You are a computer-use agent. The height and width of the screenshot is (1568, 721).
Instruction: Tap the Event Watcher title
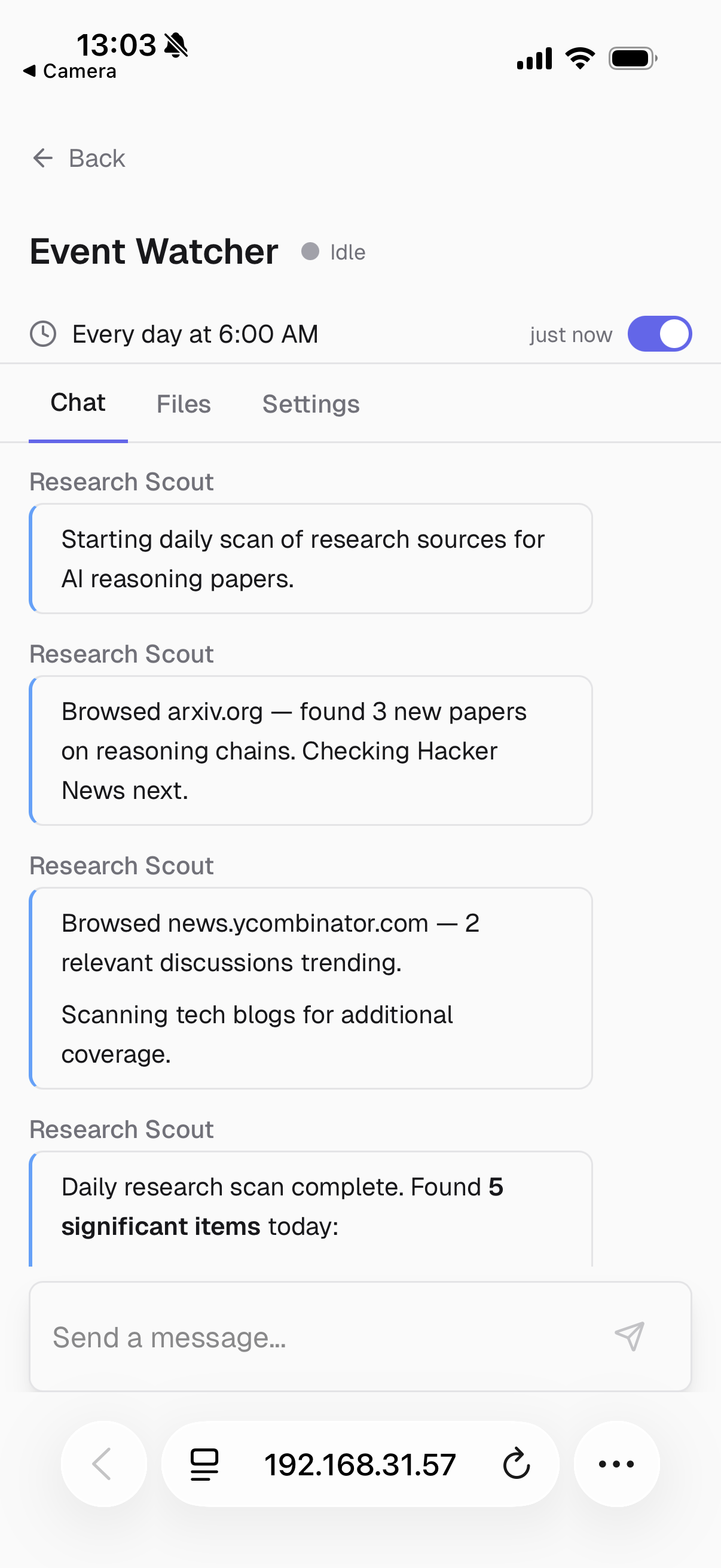point(154,250)
